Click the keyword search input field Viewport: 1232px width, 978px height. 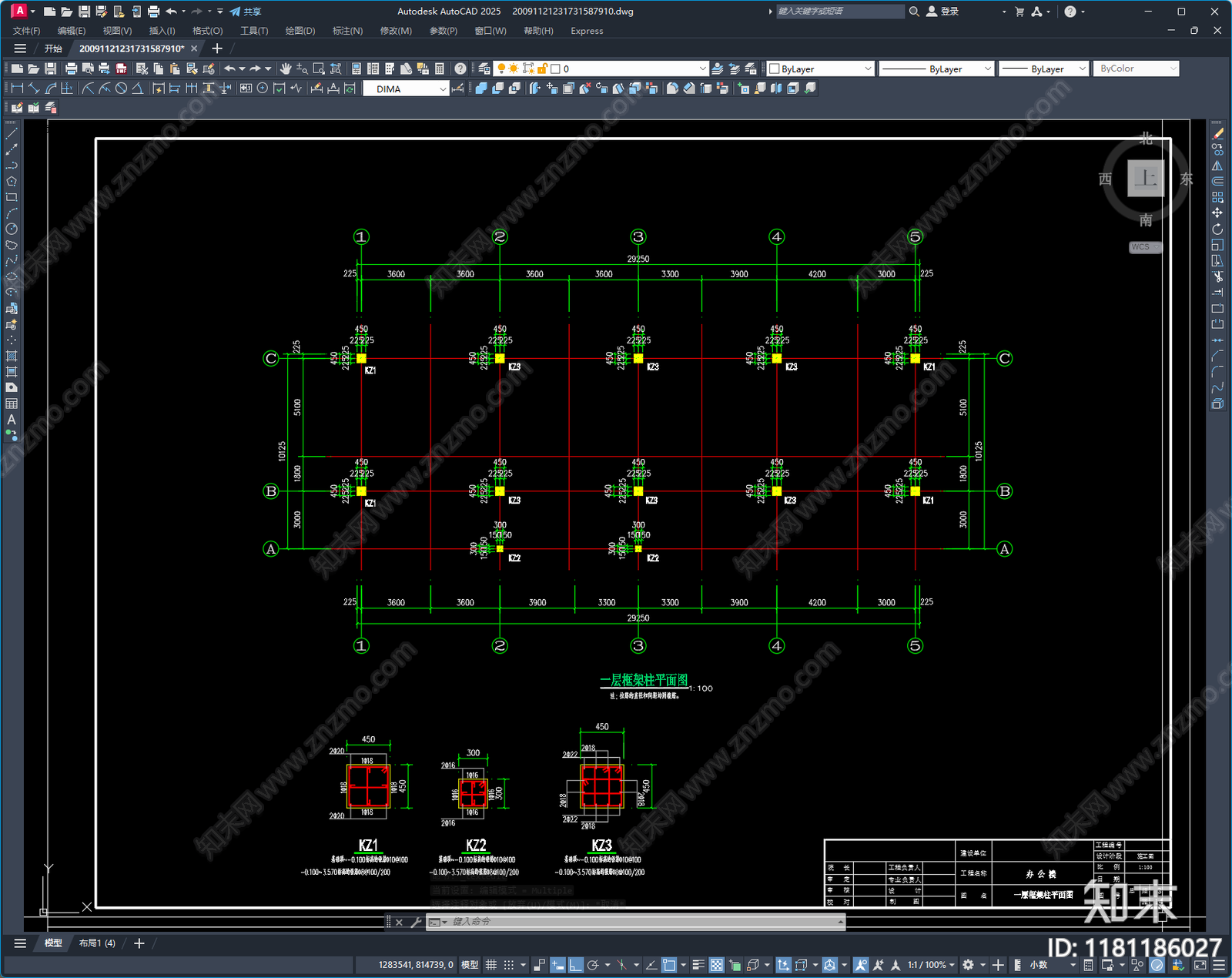(840, 12)
